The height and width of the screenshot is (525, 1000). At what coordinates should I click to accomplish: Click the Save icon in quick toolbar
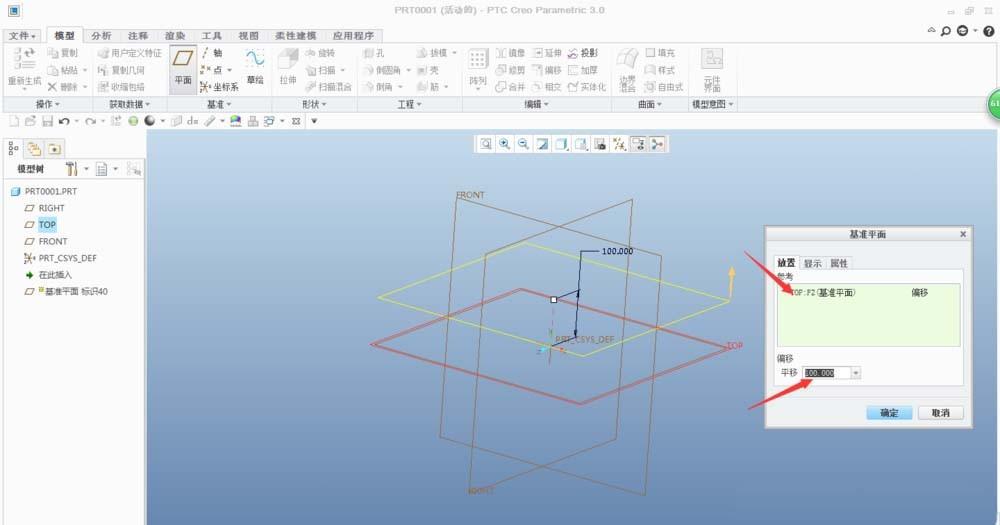point(47,121)
